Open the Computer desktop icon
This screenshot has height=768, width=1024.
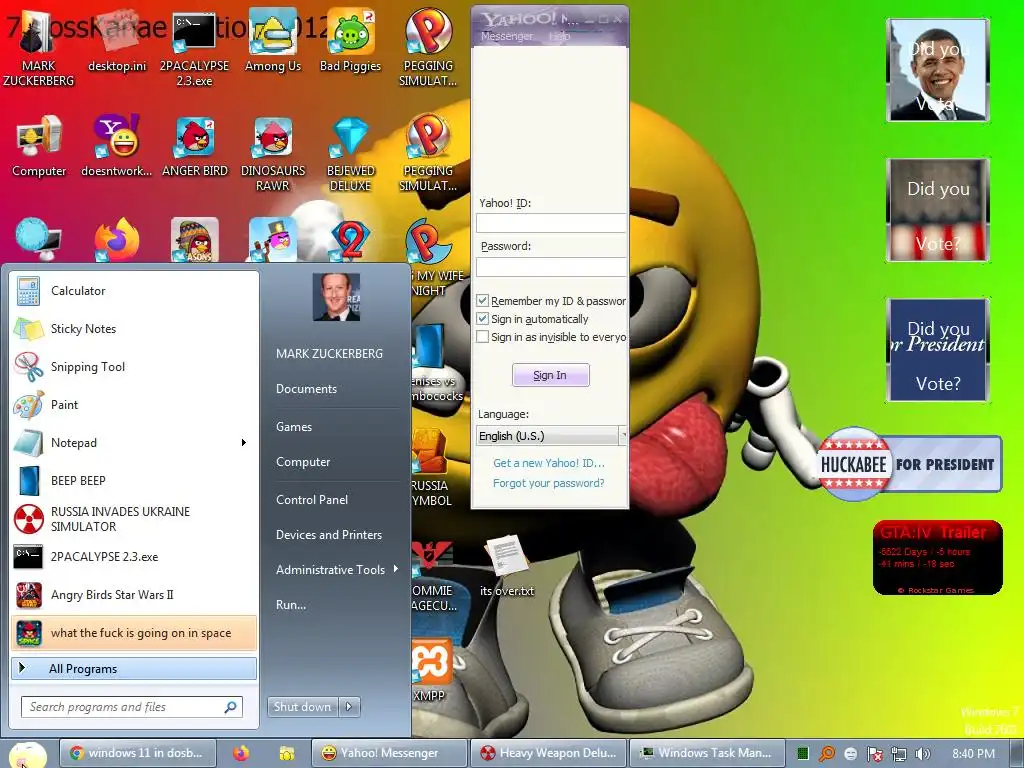(x=39, y=146)
